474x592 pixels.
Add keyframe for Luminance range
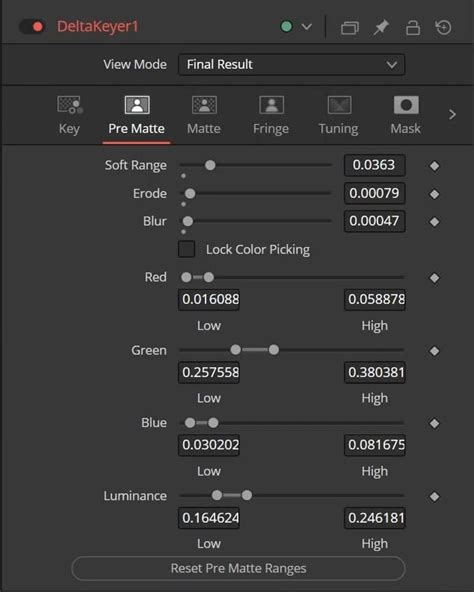click(x=434, y=496)
